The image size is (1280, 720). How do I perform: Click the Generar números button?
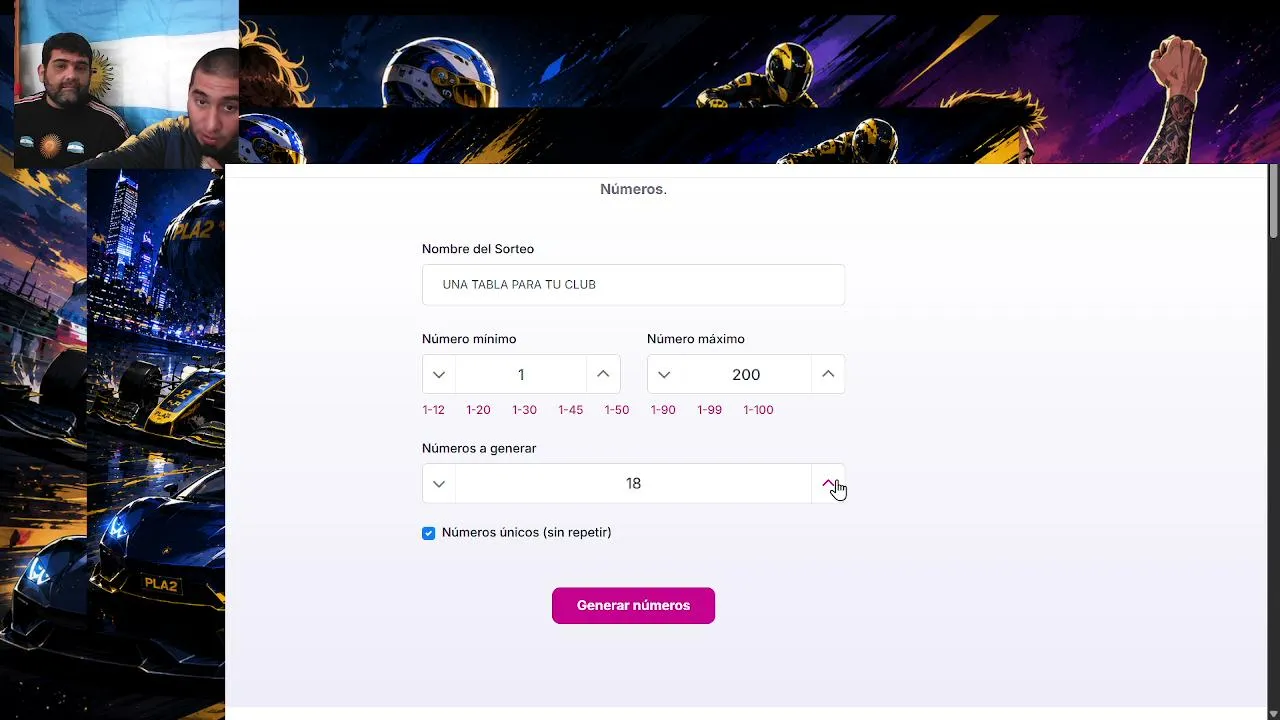[633, 605]
